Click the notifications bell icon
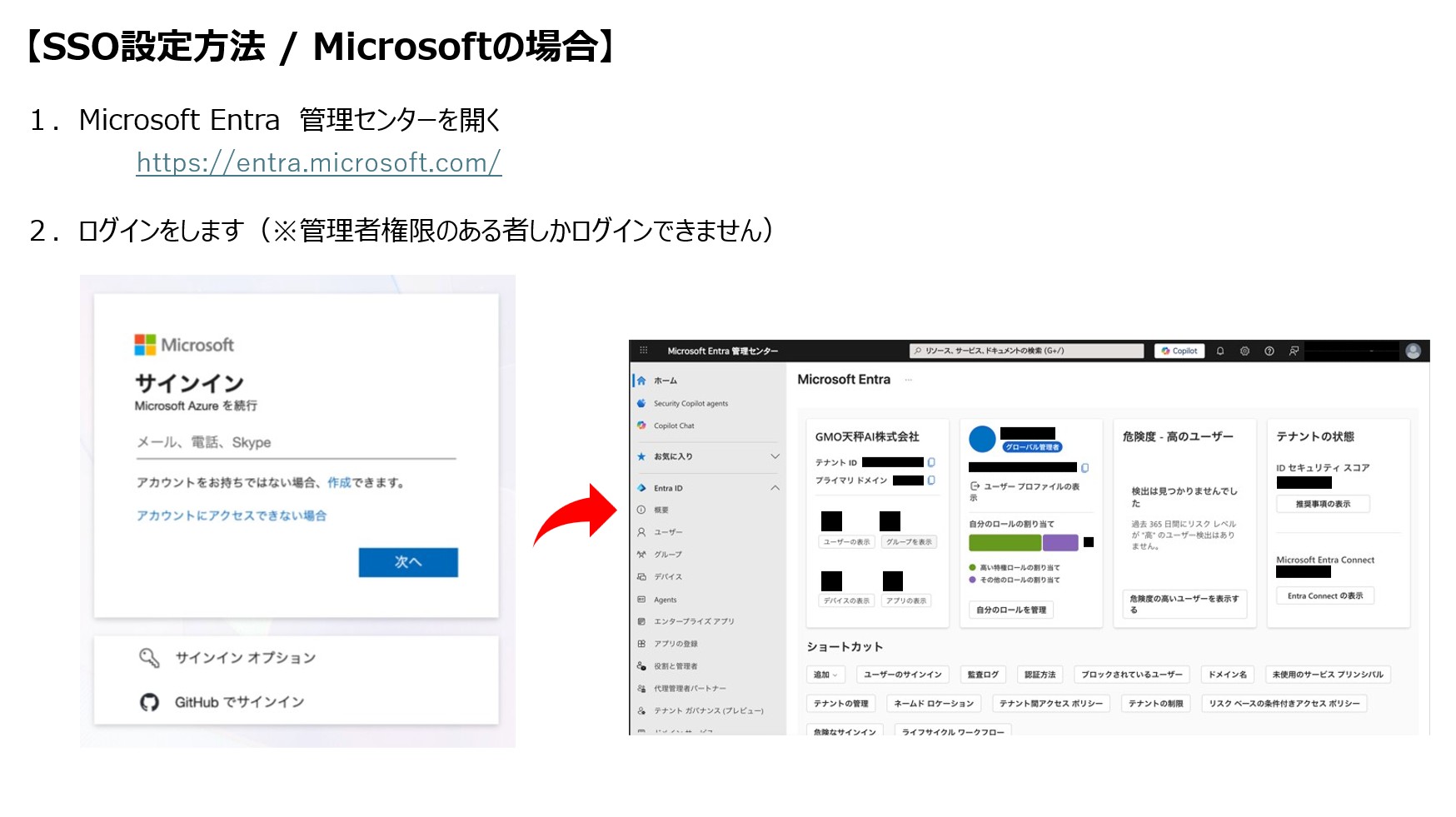The image size is (1456, 817). 1220,351
